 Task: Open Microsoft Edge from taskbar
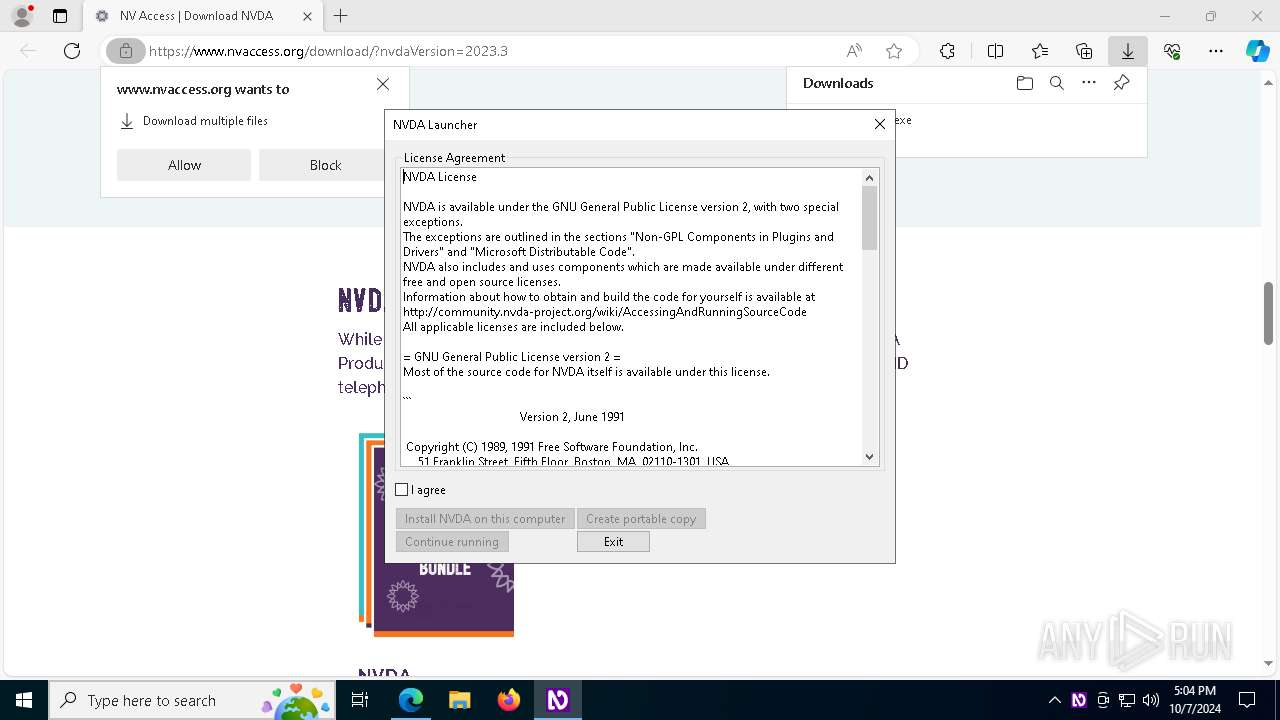tap(411, 700)
